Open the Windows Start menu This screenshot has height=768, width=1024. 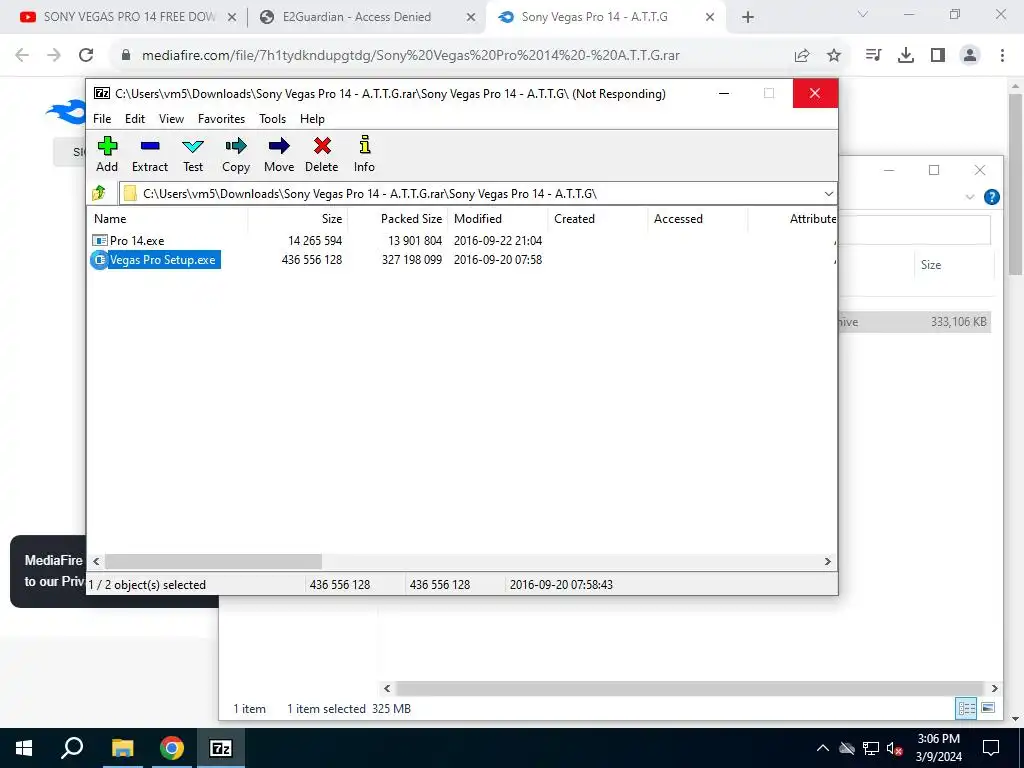point(24,748)
